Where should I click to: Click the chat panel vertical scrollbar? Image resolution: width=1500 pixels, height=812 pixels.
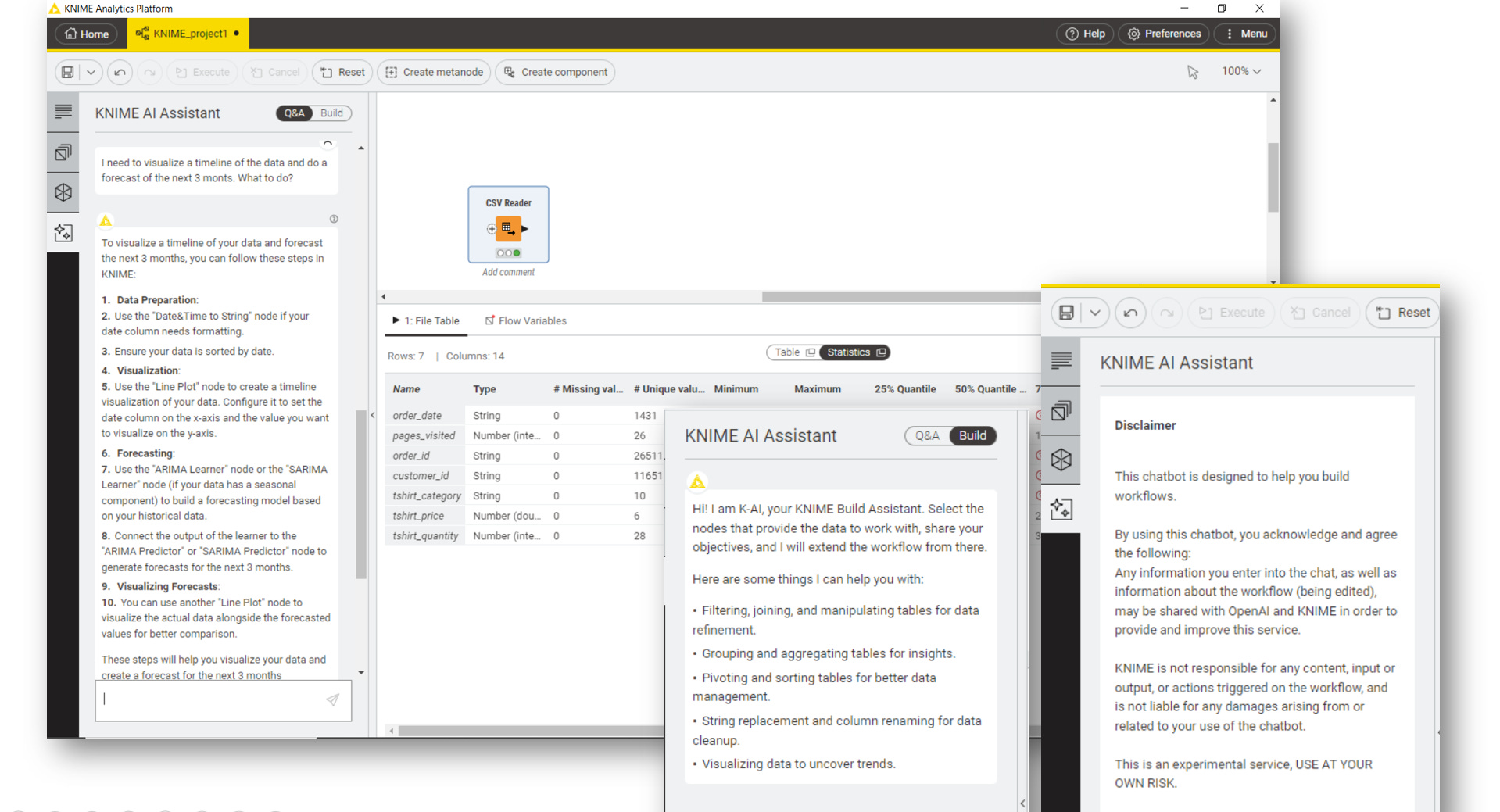361,494
